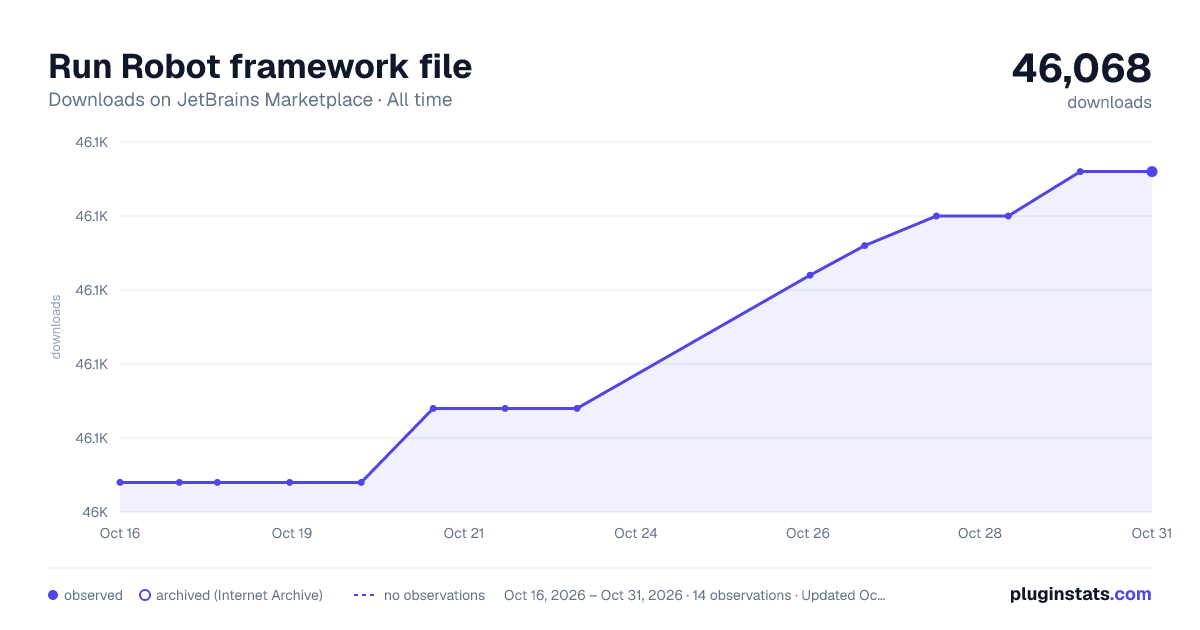Select the 'archived (Internet Archive)' legend label
This screenshot has width=1200, height=630.
tap(239, 595)
